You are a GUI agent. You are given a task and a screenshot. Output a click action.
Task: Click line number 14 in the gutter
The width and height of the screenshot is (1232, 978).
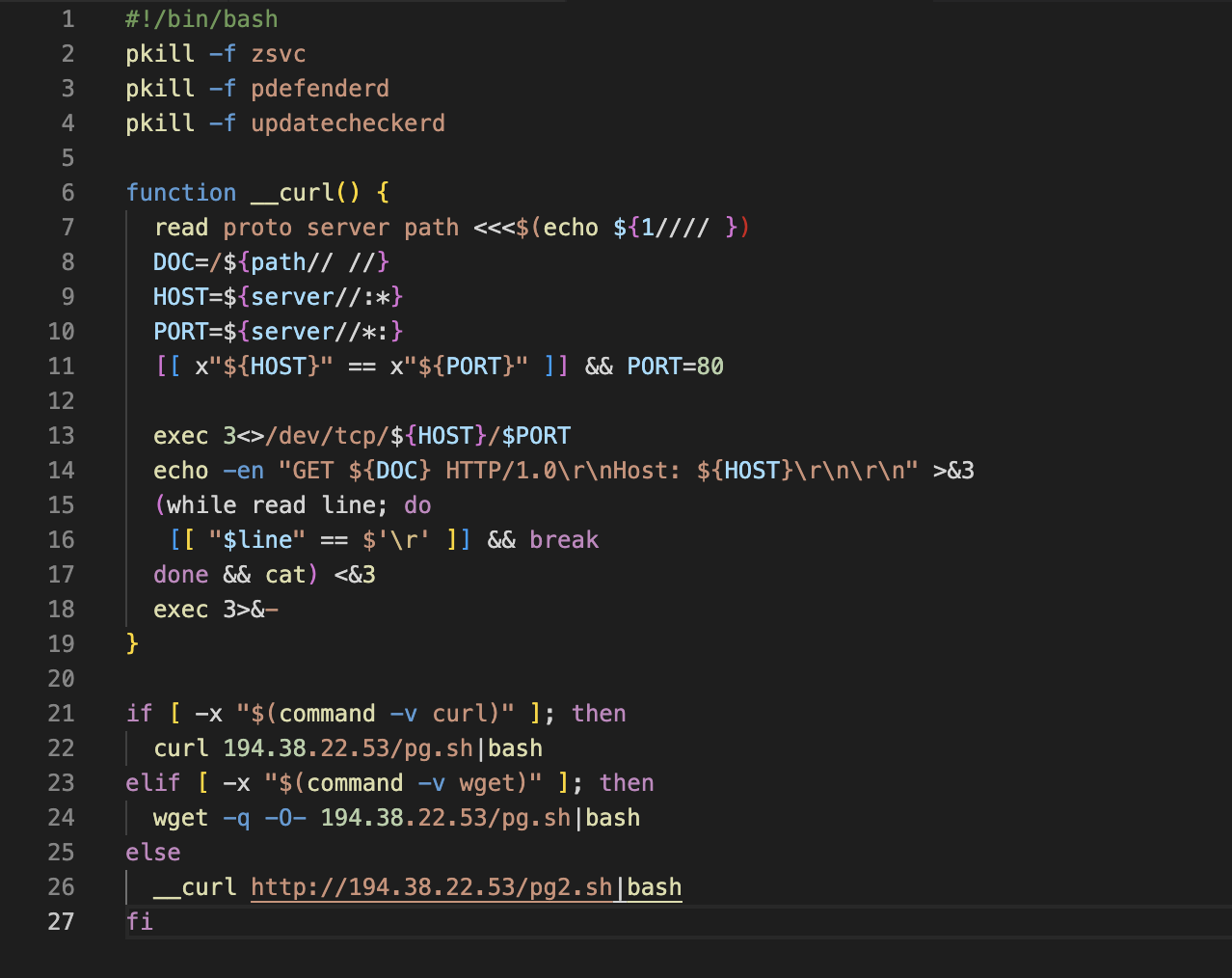pos(61,471)
